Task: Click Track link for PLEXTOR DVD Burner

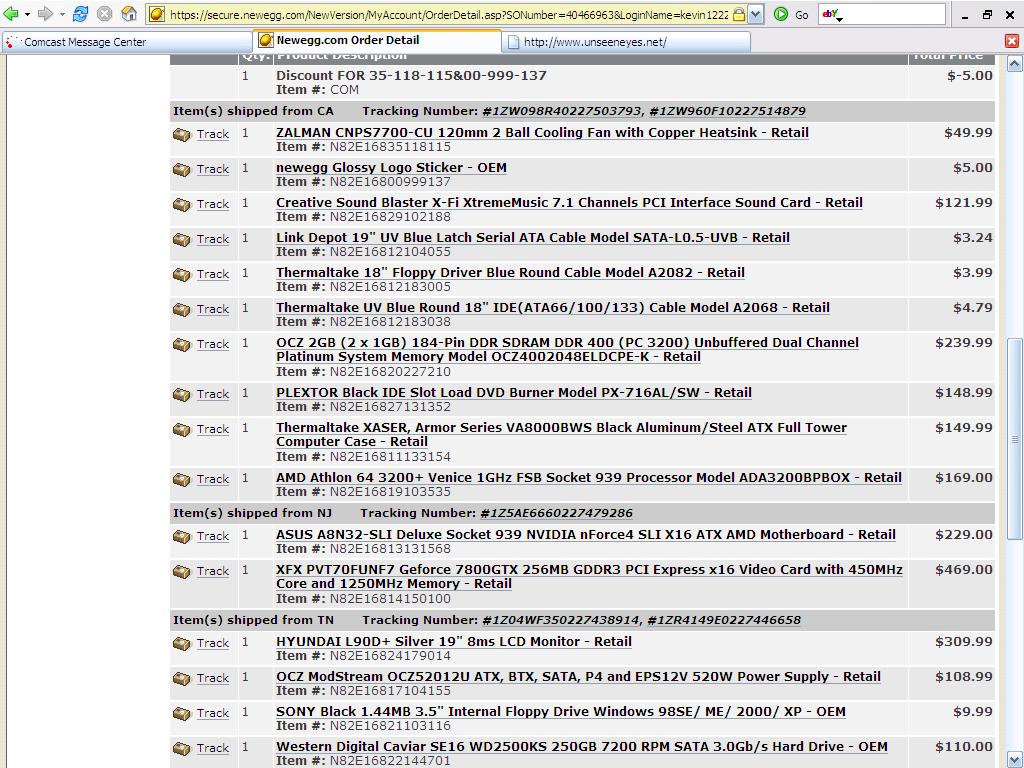Action: (x=213, y=394)
